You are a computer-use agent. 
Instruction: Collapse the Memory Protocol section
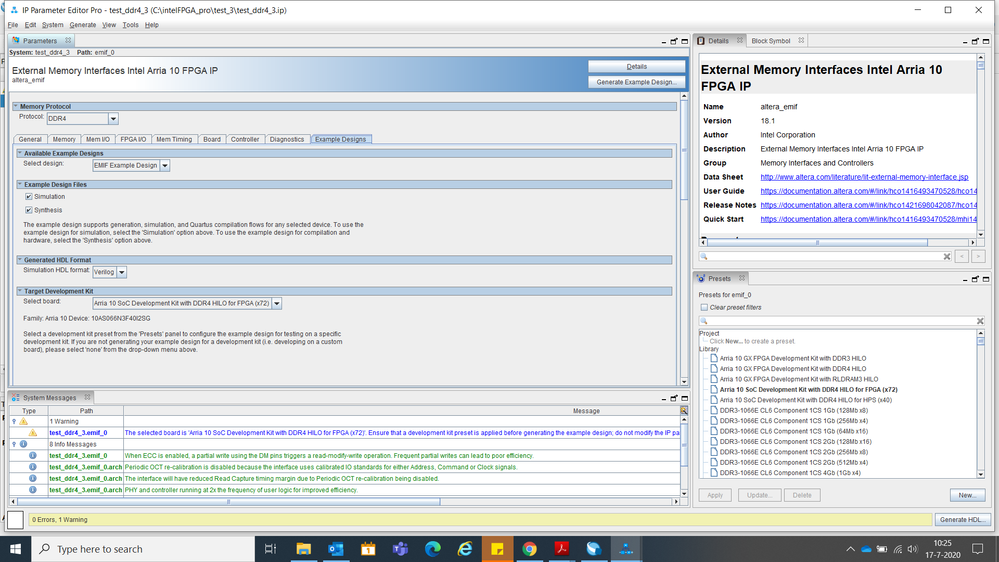[16, 106]
